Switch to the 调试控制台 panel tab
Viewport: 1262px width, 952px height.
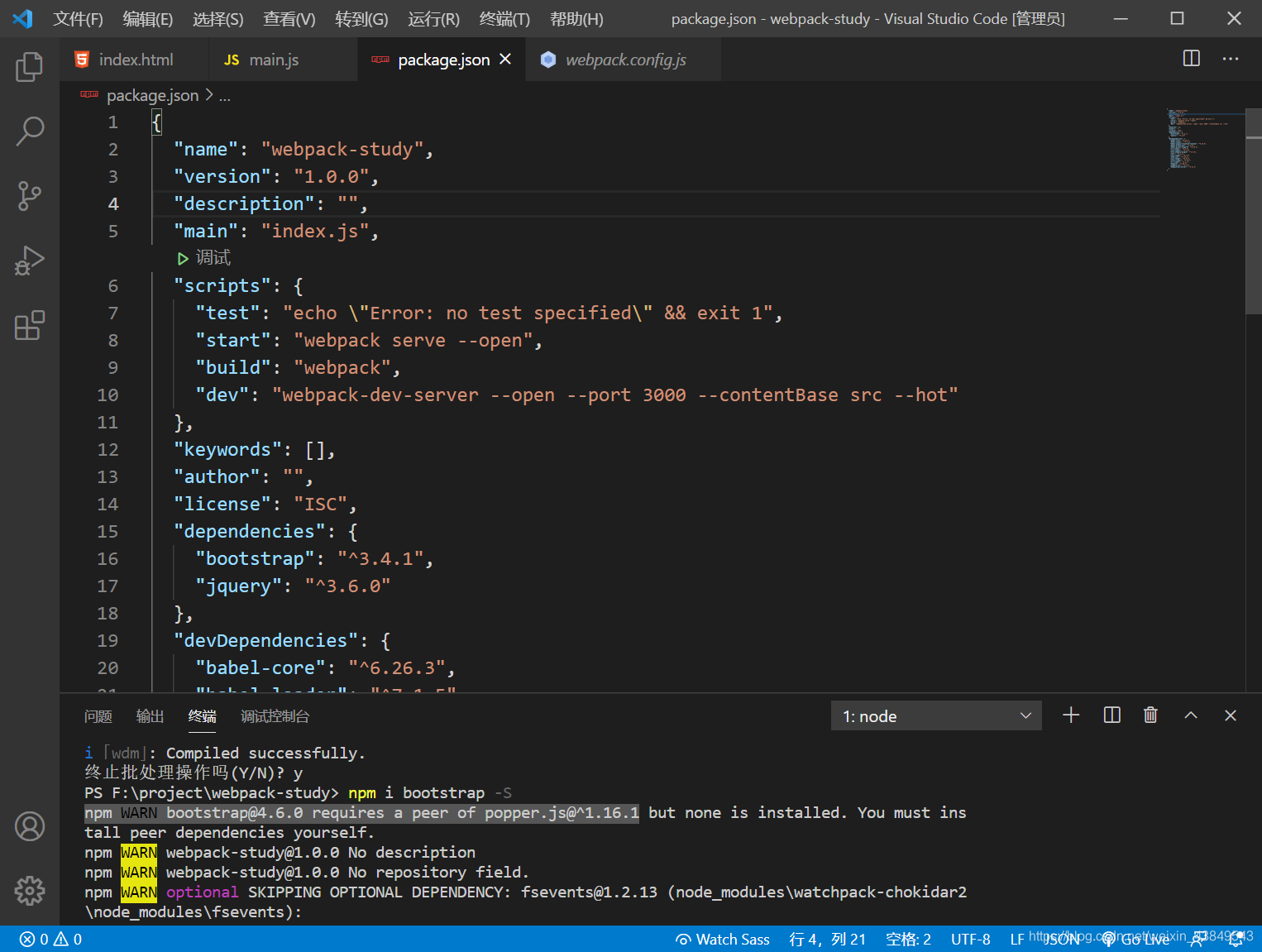tap(275, 716)
